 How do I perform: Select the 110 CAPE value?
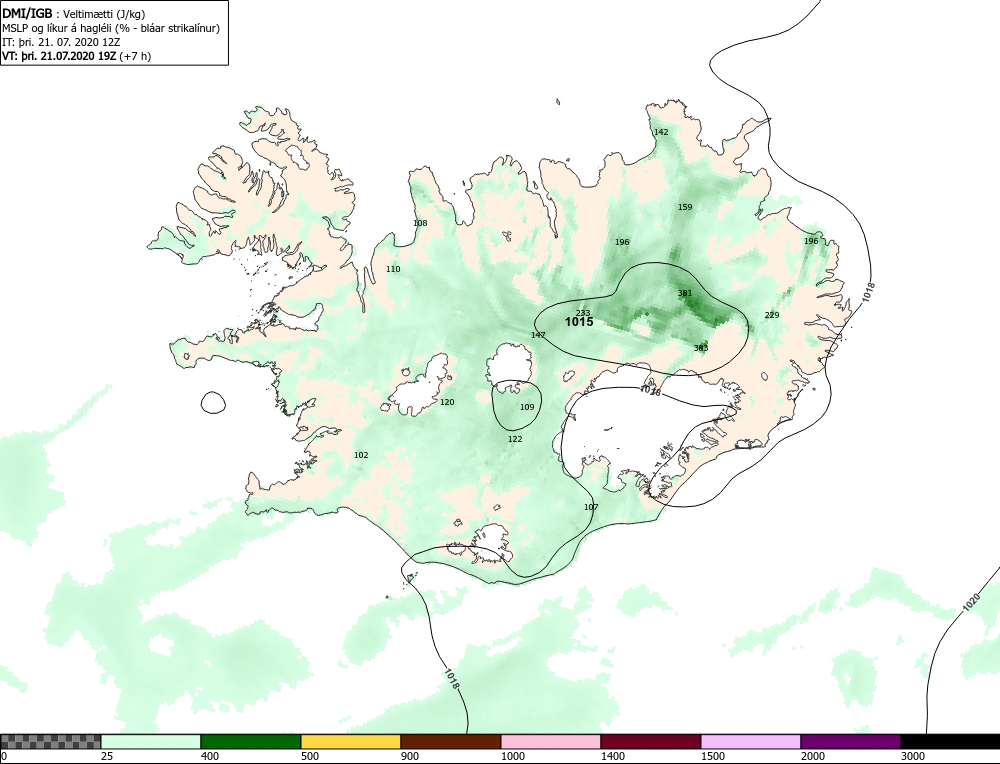(393, 269)
